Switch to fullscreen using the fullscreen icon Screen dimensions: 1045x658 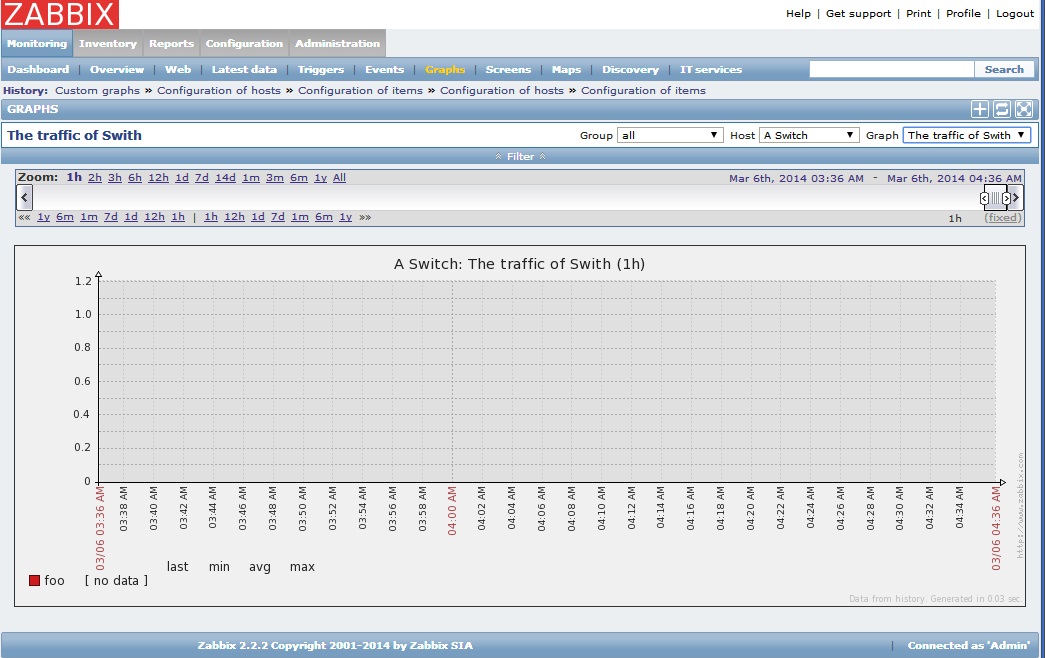1024,109
